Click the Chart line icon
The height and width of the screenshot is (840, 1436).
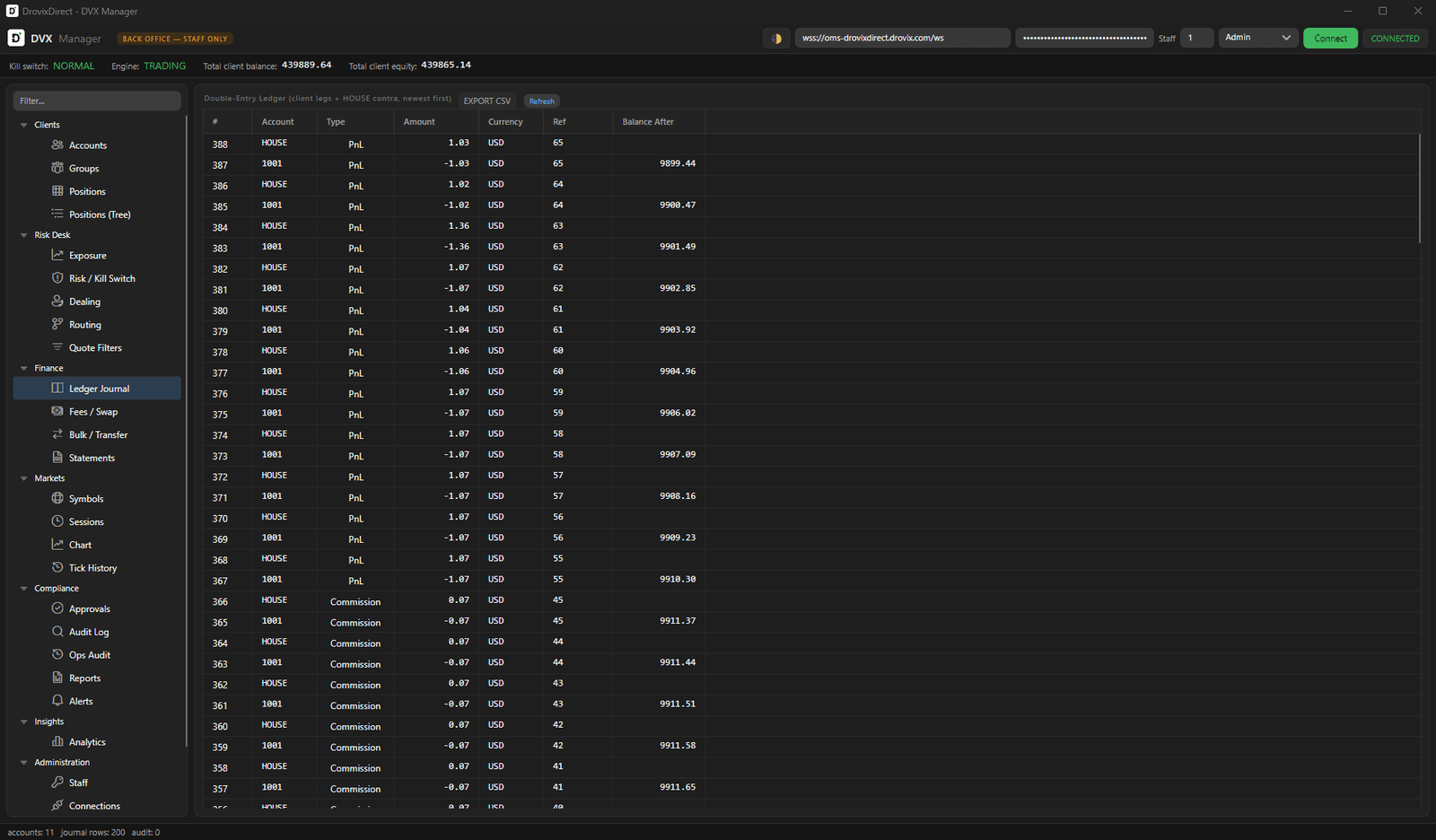click(x=57, y=545)
